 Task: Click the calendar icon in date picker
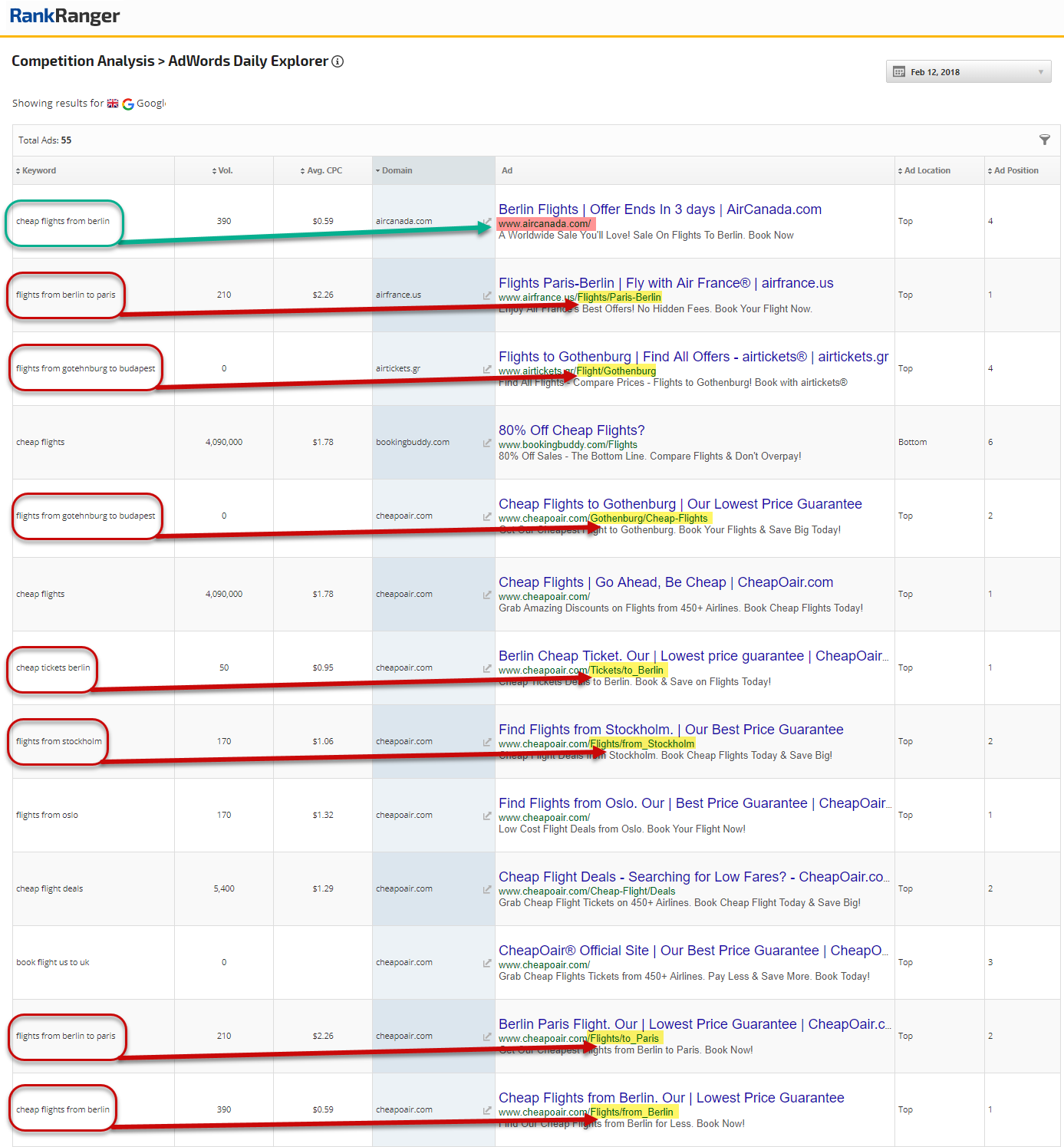click(899, 72)
